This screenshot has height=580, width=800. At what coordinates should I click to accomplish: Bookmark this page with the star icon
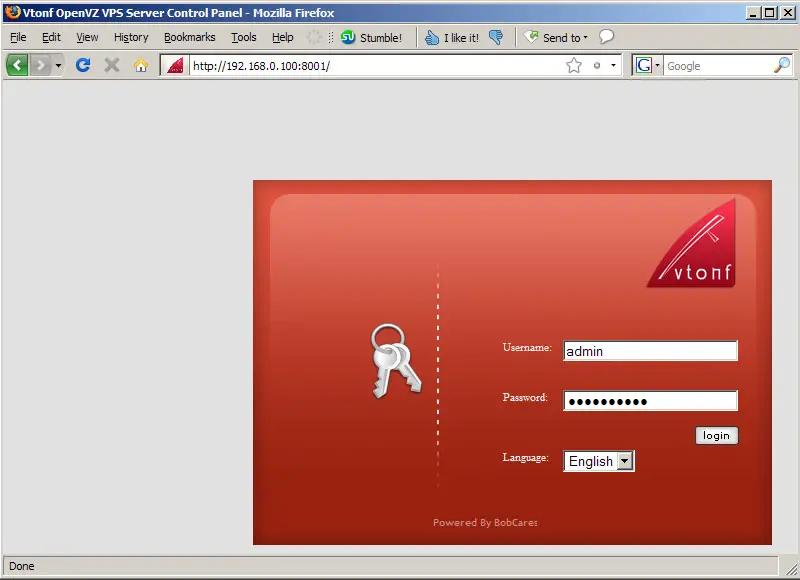574,65
